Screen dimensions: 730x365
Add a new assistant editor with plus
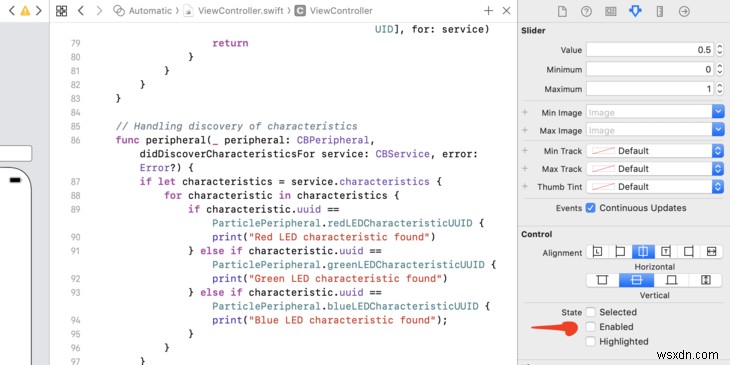(x=488, y=11)
